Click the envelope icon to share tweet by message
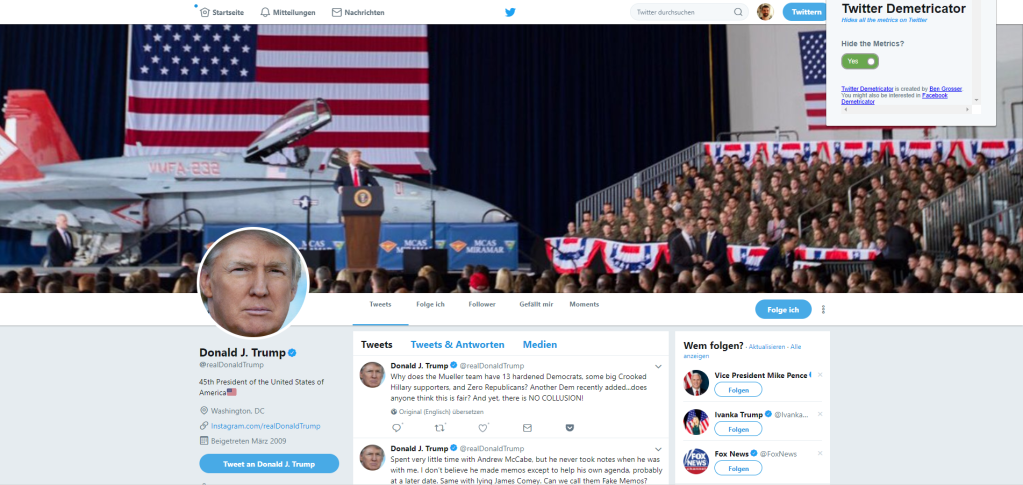Screen dimensions: 1023x485 point(527,428)
